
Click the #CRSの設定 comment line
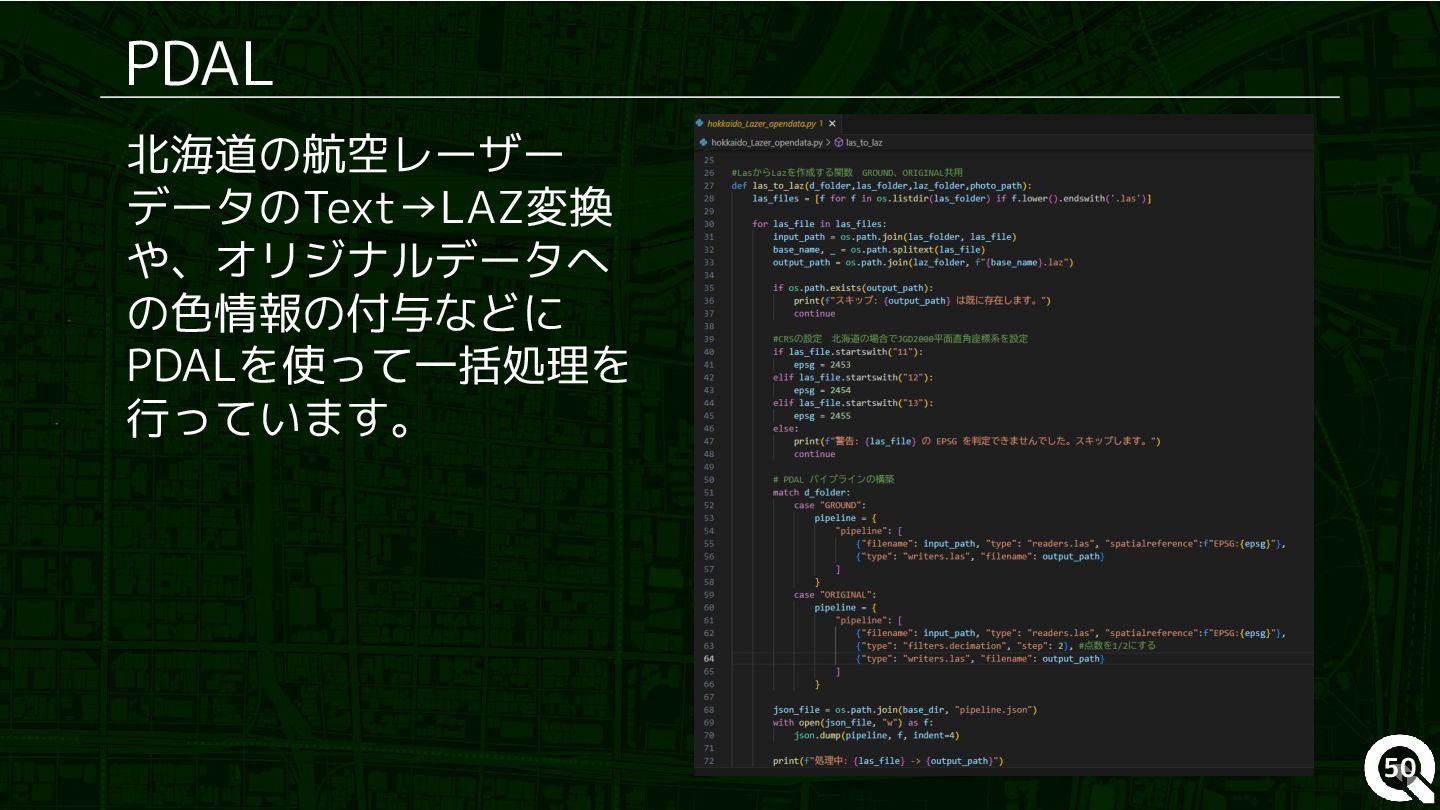click(x=900, y=339)
